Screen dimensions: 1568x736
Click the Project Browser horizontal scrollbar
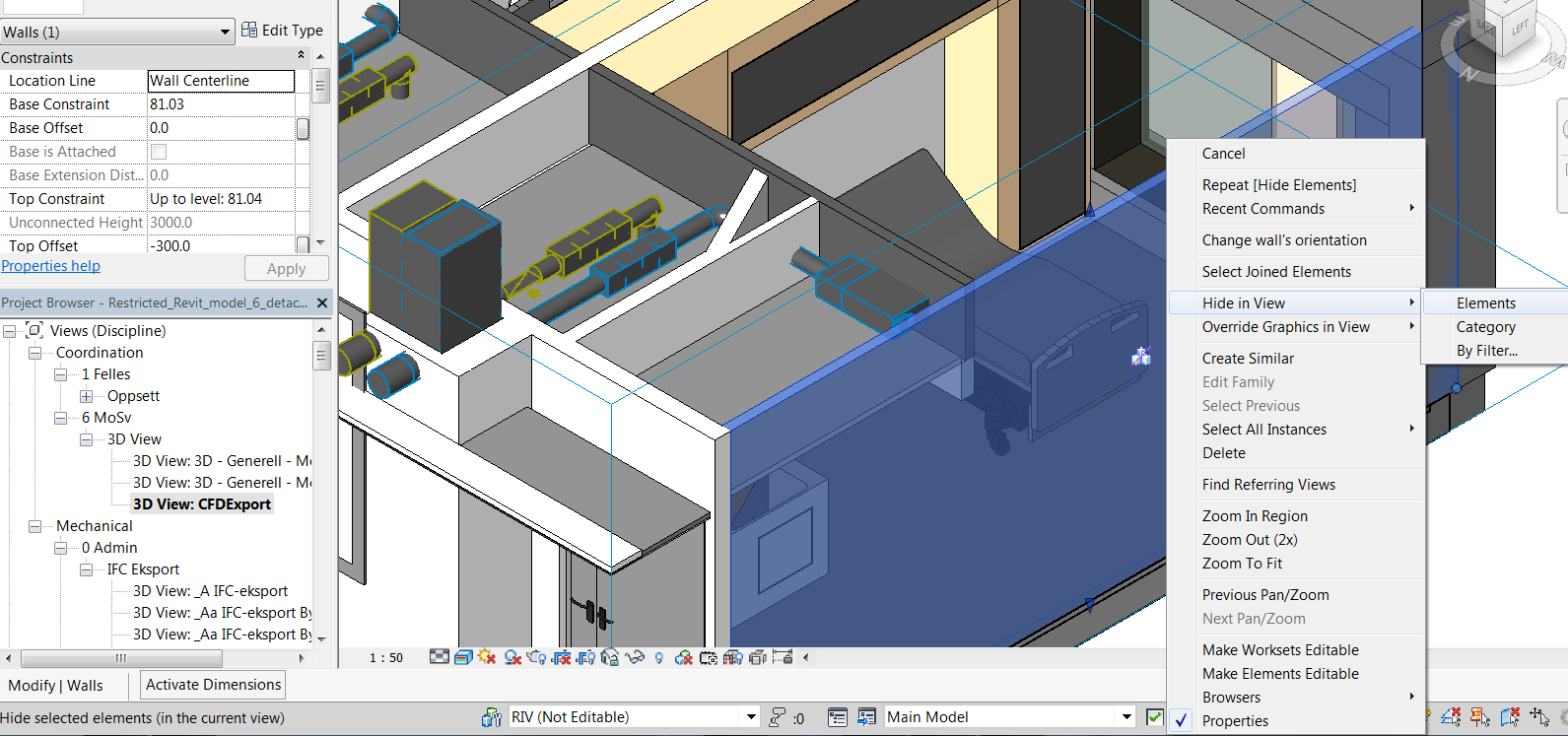(x=156, y=658)
